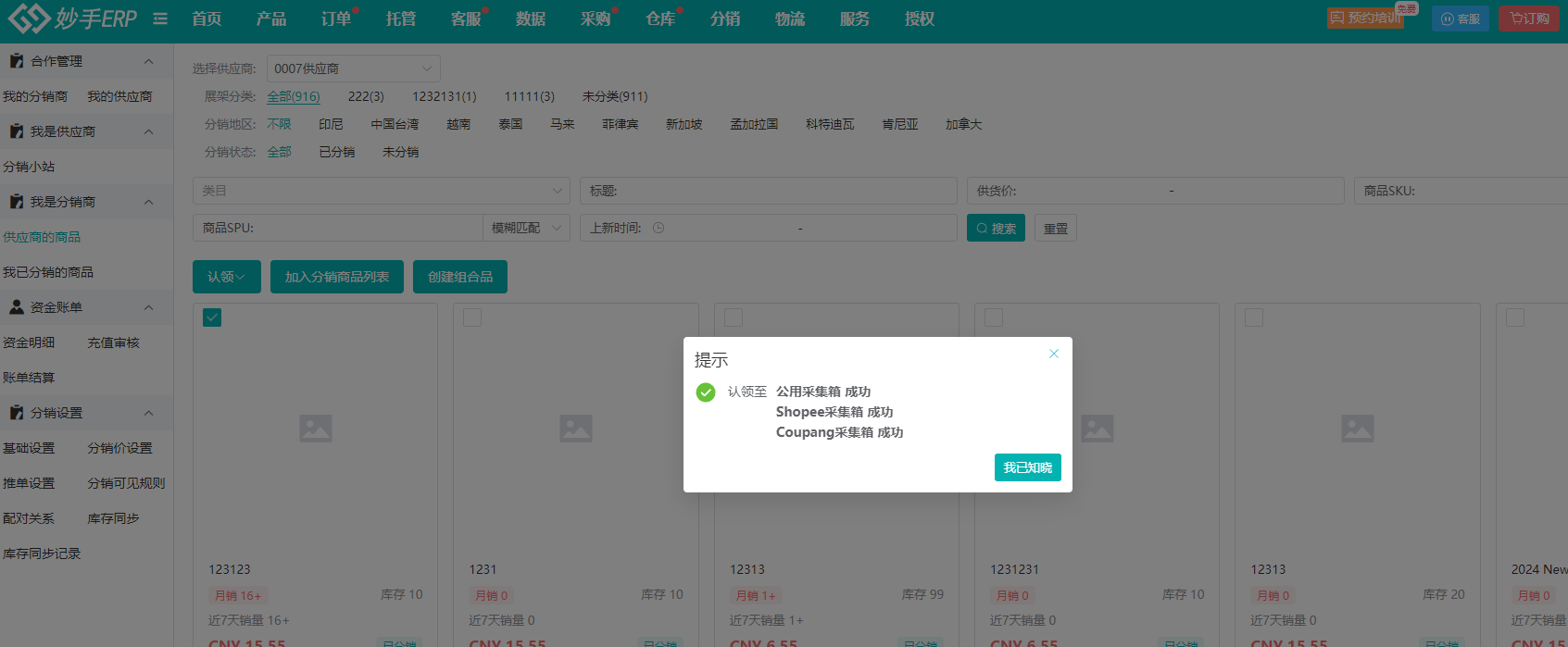The width and height of the screenshot is (1568, 647).
Task: Filter 分销地区 by 菲律宾
Action: pos(621,124)
